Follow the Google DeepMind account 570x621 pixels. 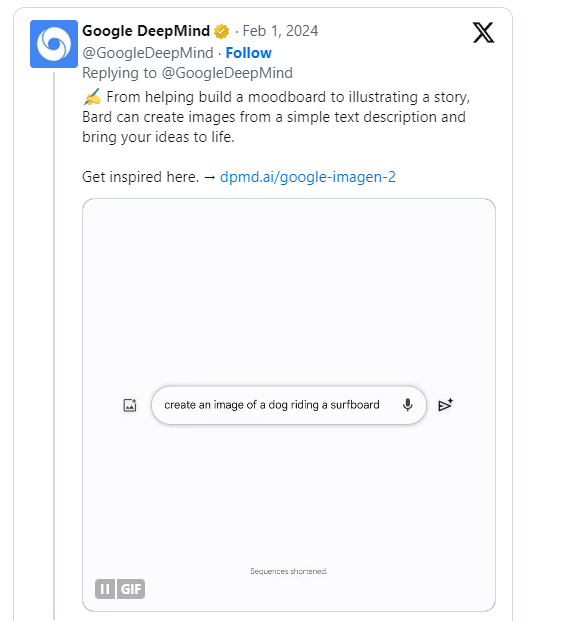click(248, 53)
